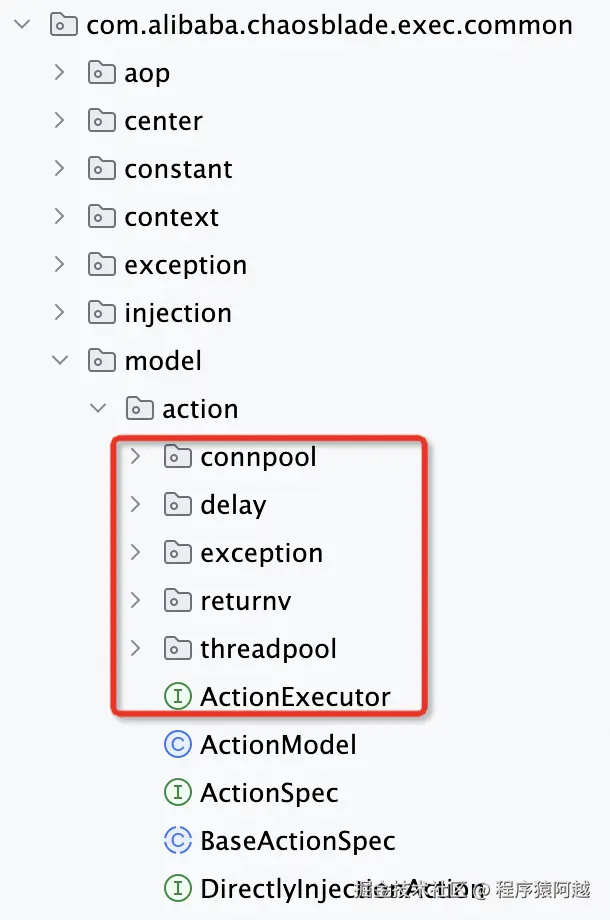
Task: Select the context package
Action: coord(171,217)
